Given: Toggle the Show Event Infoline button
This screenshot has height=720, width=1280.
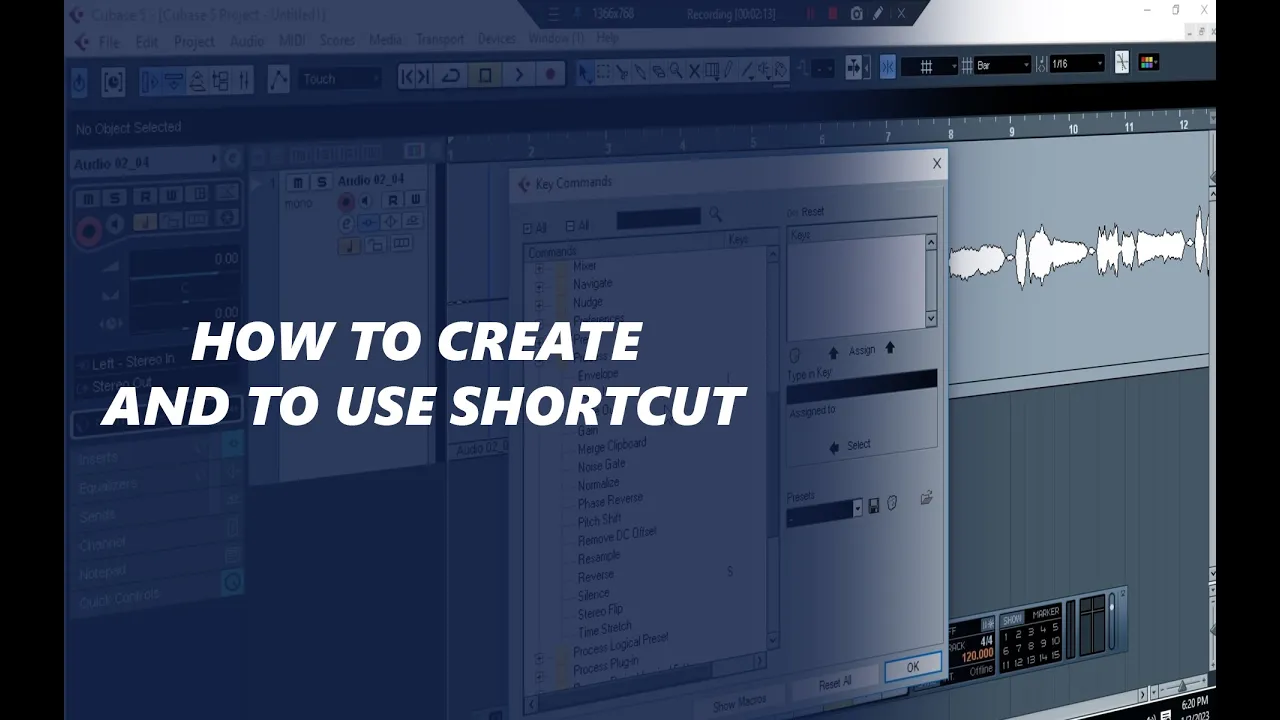Looking at the screenshot, I should coord(174,80).
